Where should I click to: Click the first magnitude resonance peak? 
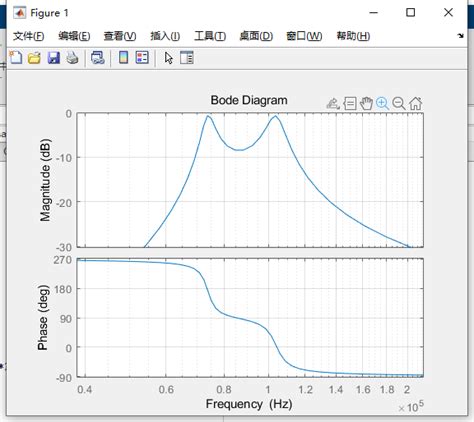click(208, 116)
